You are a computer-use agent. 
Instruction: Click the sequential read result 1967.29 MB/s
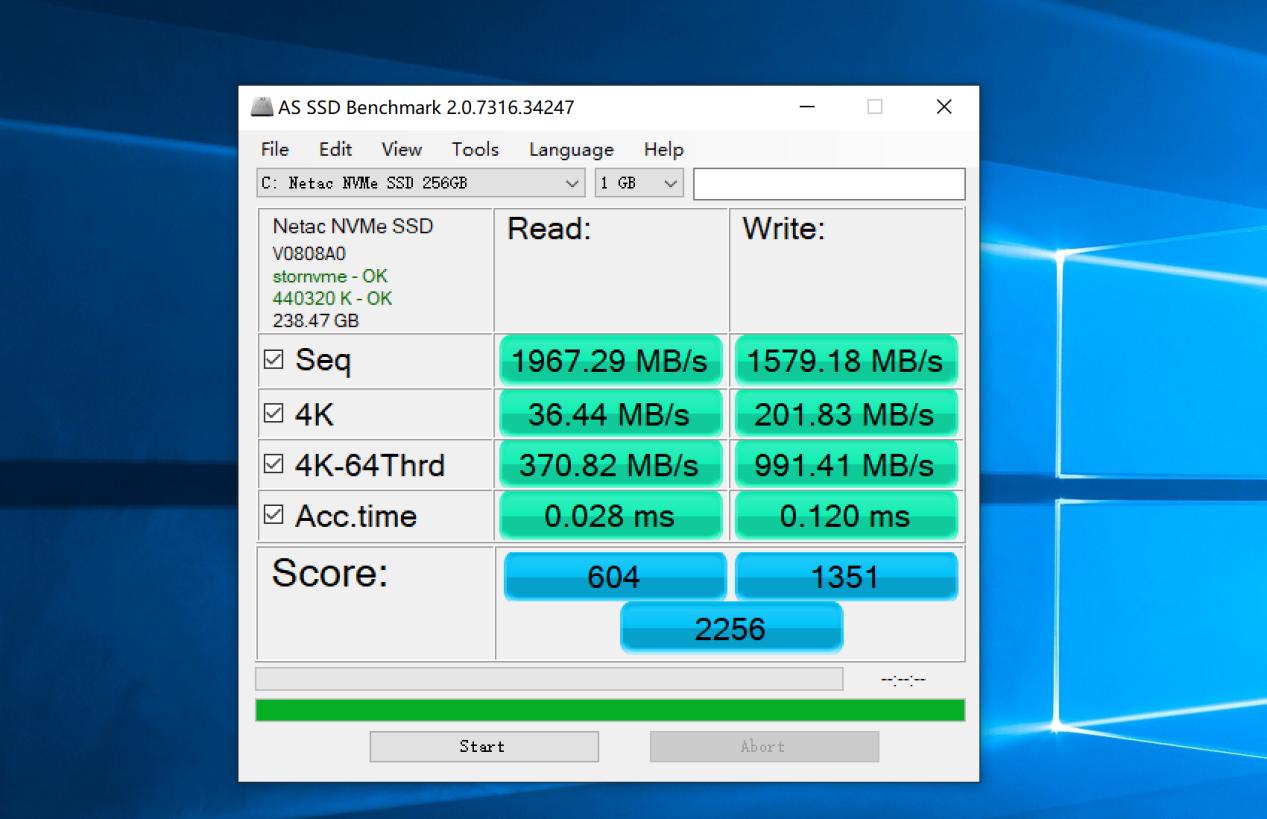click(x=610, y=360)
